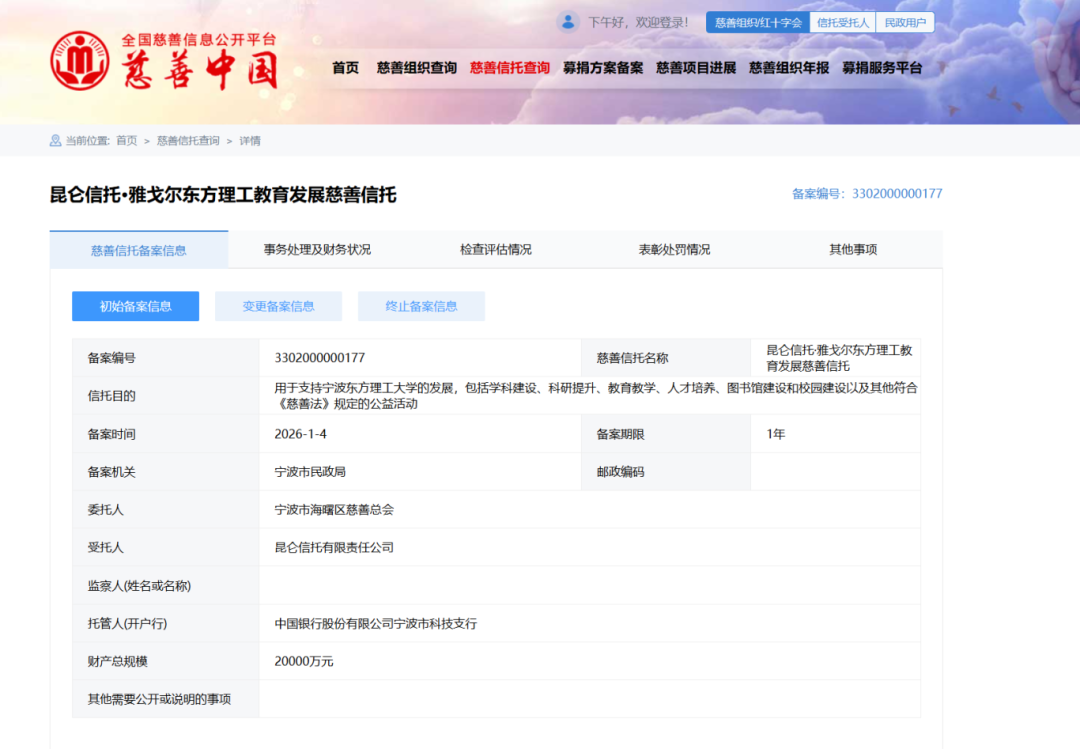Open the 其他事项 tab
Viewport: 1080px width, 749px height.
point(852,250)
